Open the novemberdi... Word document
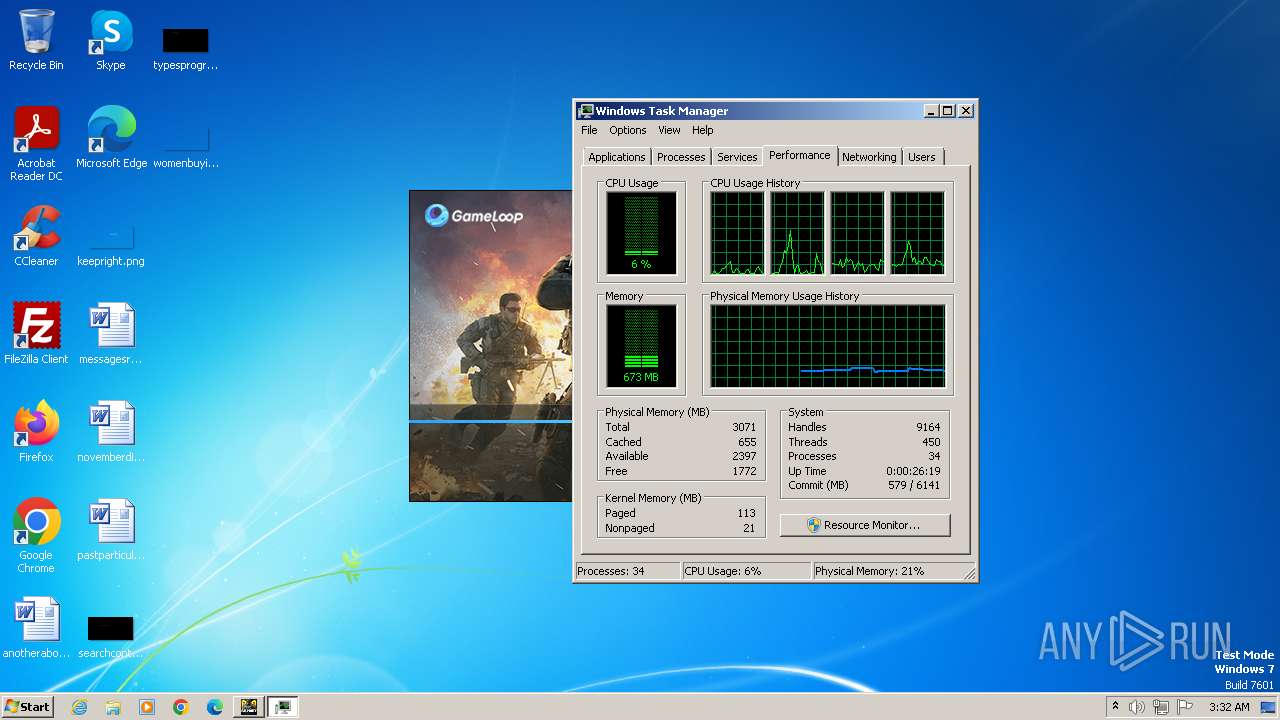Image resolution: width=1280 pixels, height=720 pixels. click(111, 432)
